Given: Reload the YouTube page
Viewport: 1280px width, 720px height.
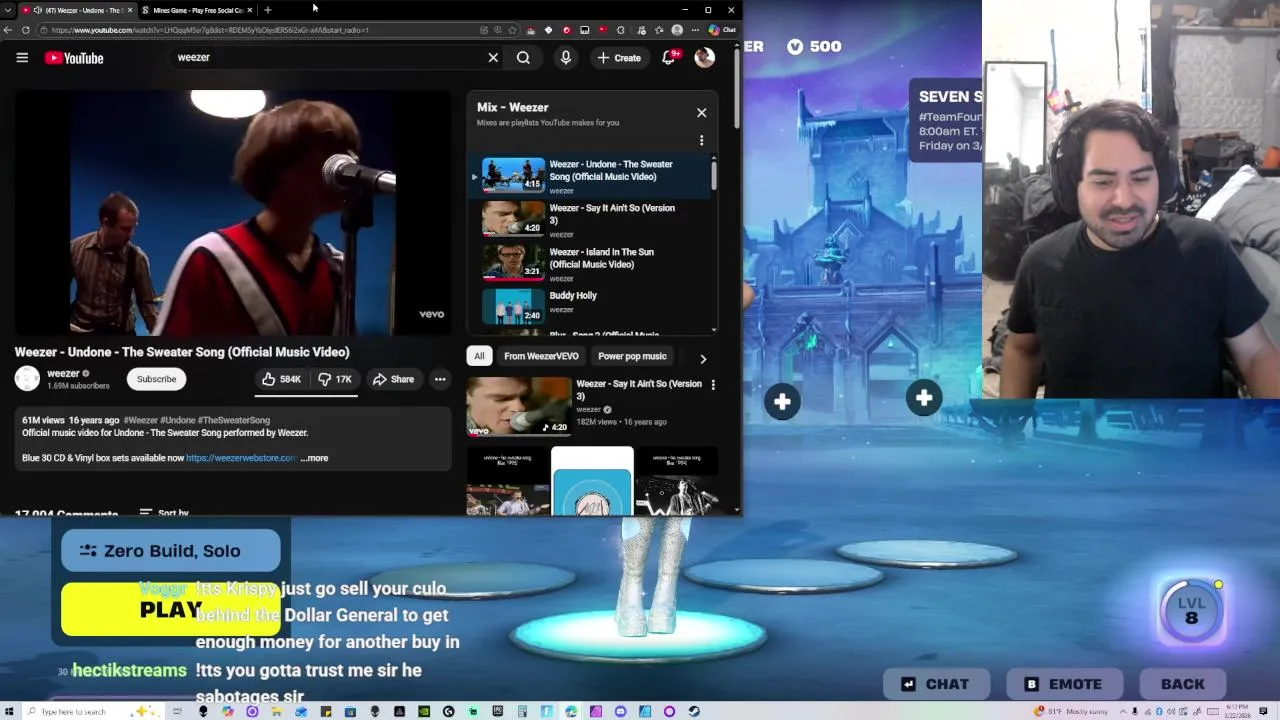Looking at the screenshot, I should [25, 30].
